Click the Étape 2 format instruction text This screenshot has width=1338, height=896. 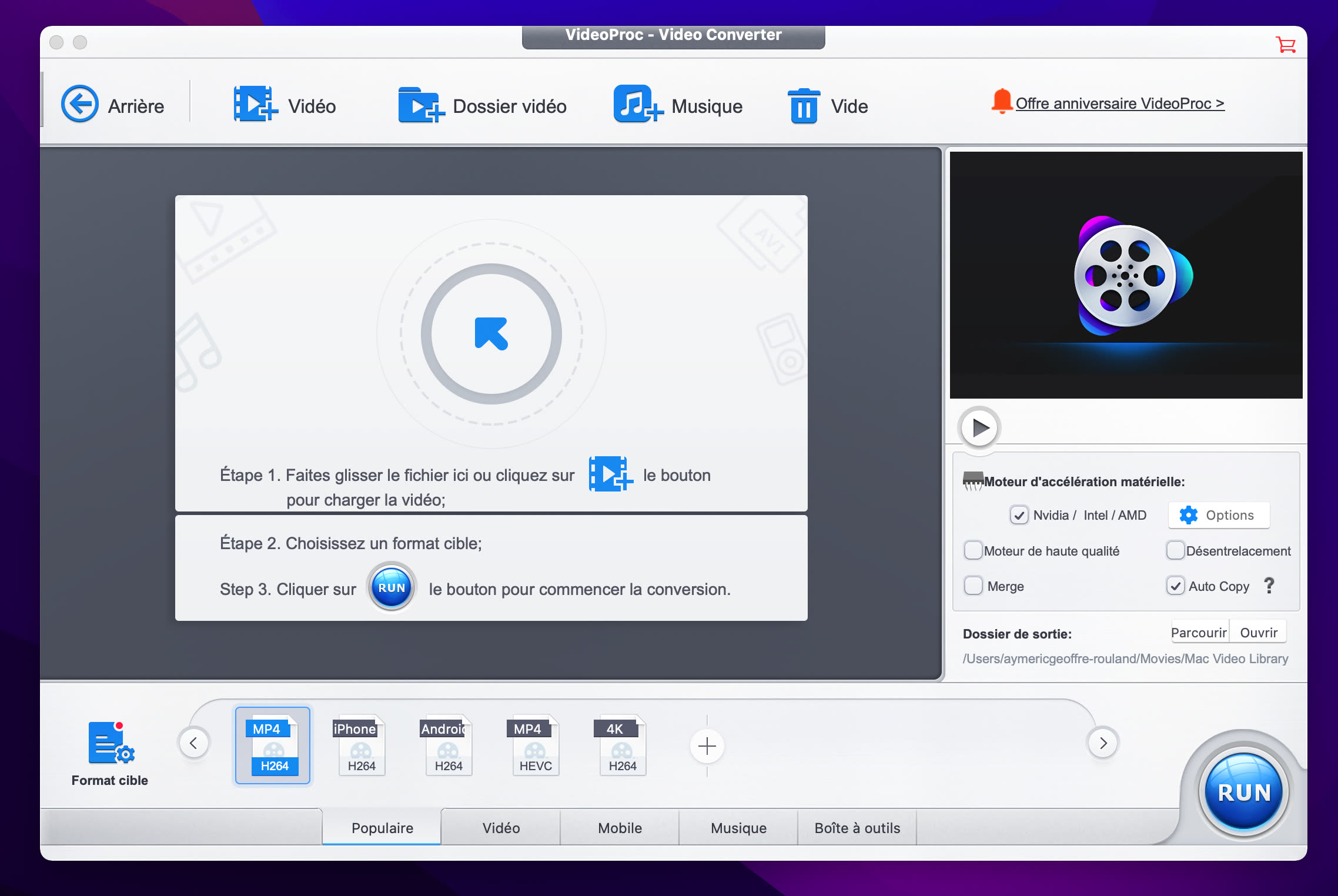tap(351, 543)
